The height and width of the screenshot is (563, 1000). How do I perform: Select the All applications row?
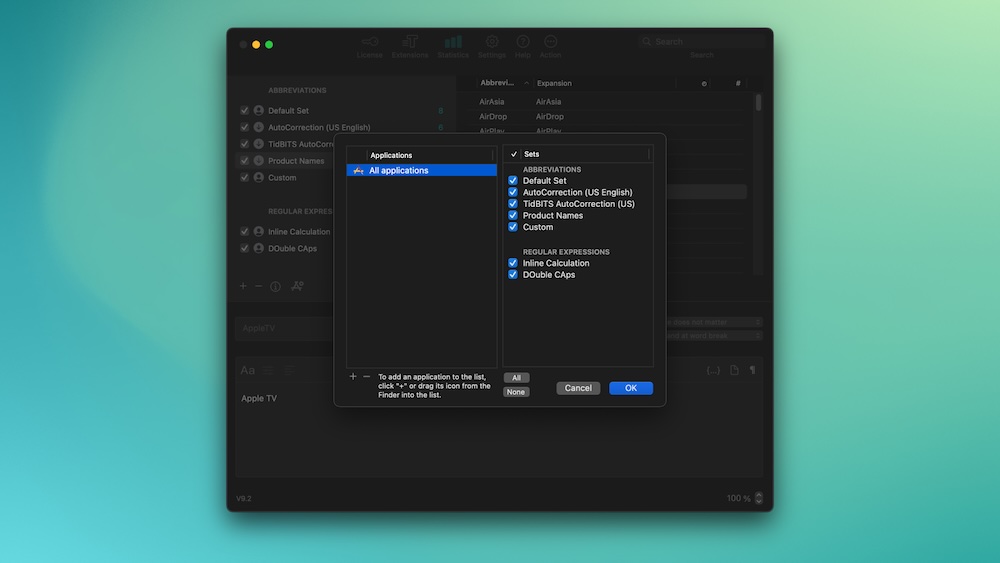point(422,171)
